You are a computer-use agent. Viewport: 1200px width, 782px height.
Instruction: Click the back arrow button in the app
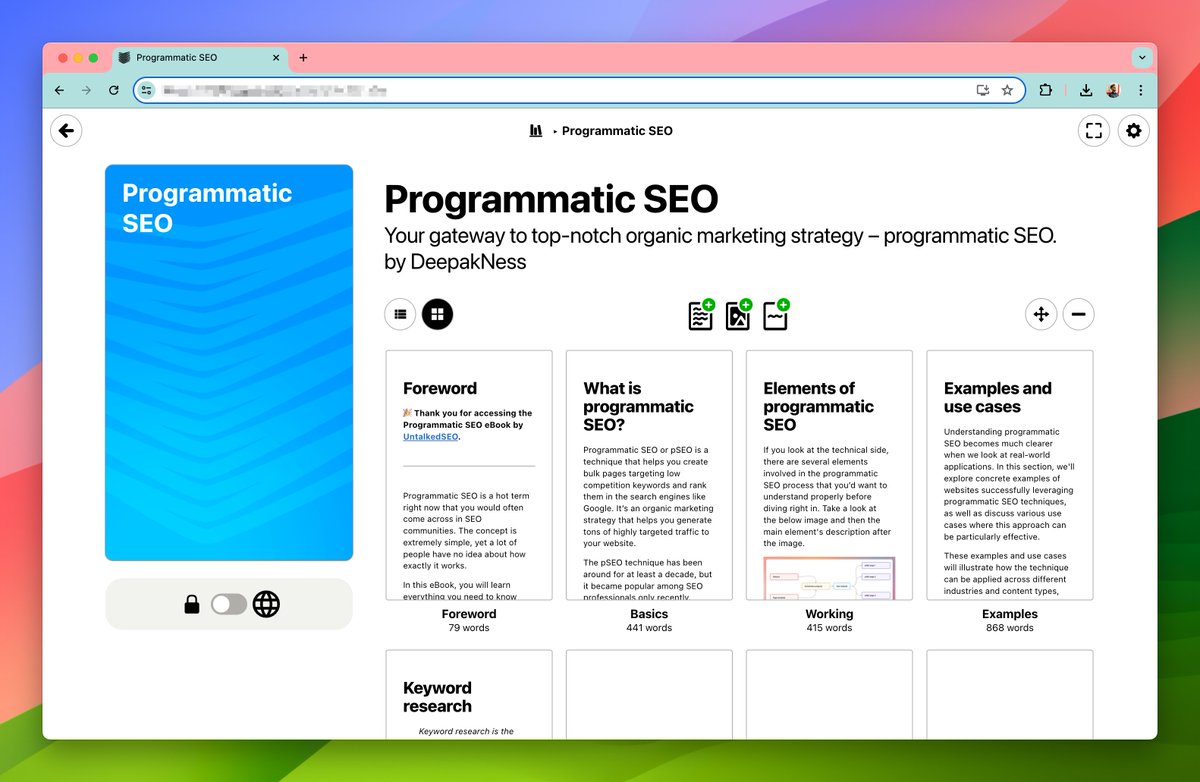pyautogui.click(x=66, y=130)
